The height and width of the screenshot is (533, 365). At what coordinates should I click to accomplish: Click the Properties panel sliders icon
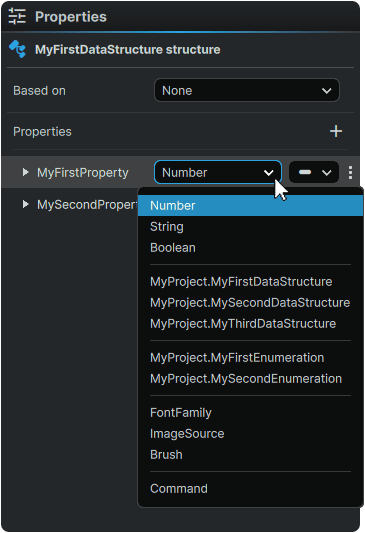[17, 16]
